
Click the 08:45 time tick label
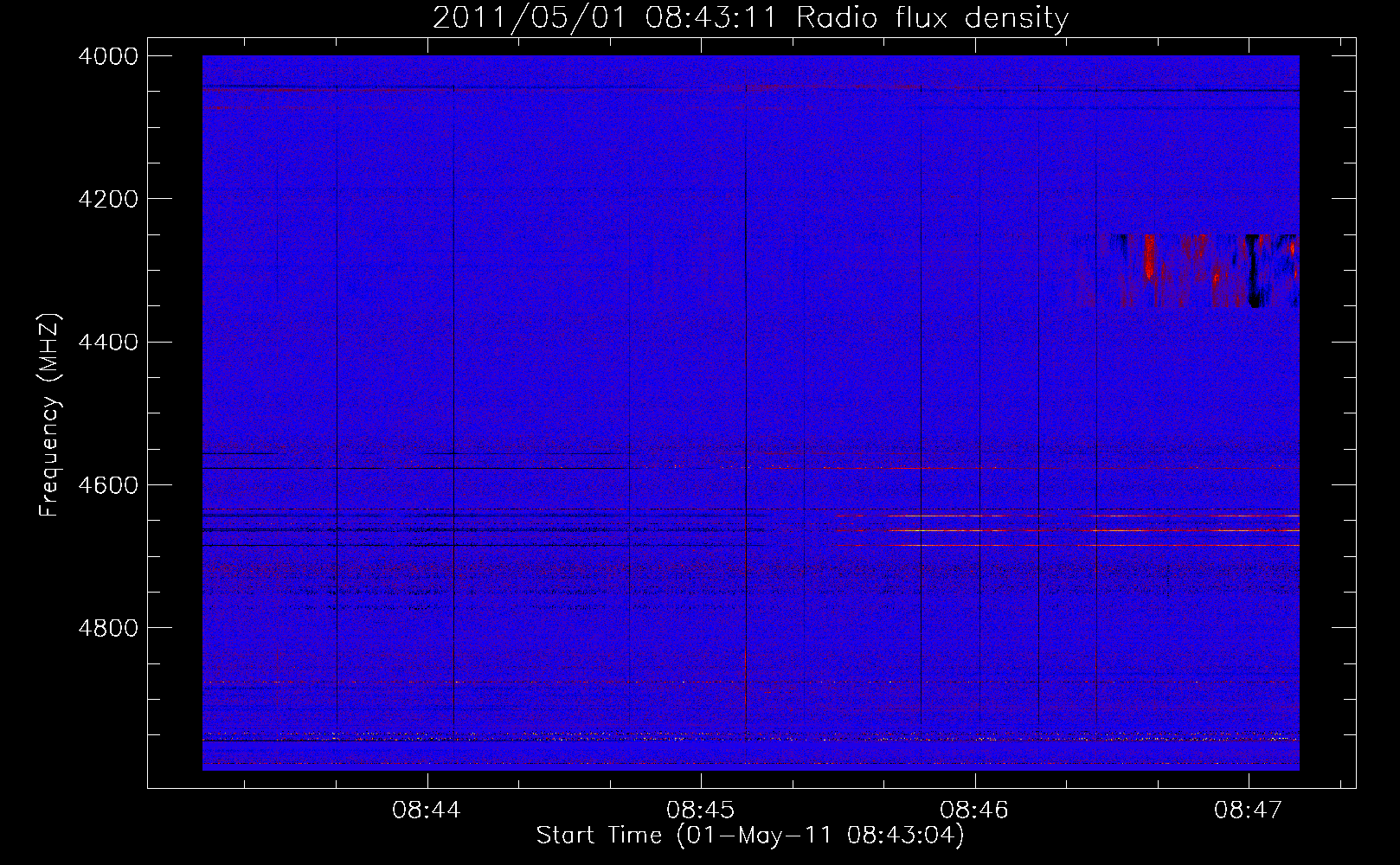(701, 811)
